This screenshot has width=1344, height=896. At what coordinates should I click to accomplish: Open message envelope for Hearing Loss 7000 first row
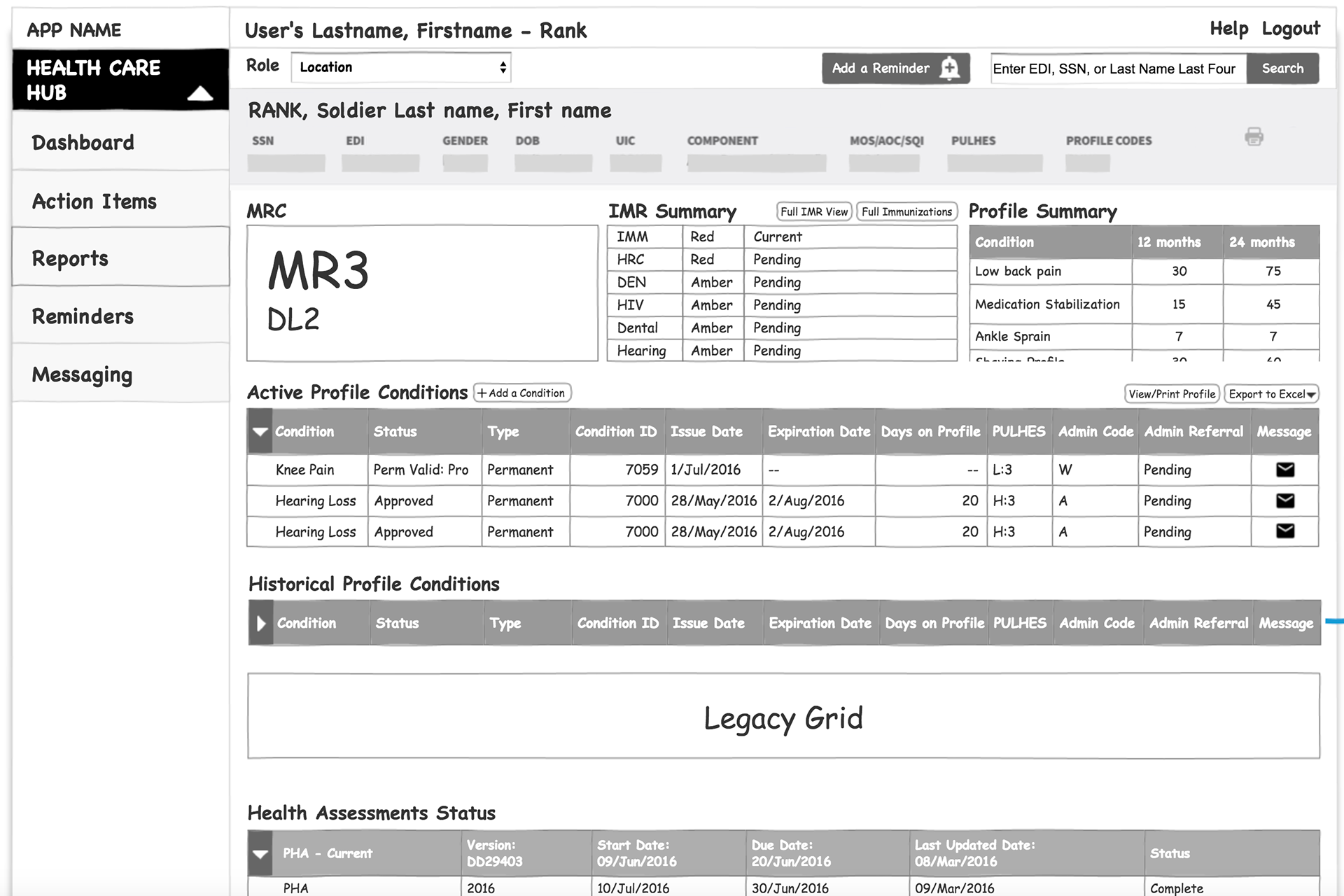[x=1285, y=500]
